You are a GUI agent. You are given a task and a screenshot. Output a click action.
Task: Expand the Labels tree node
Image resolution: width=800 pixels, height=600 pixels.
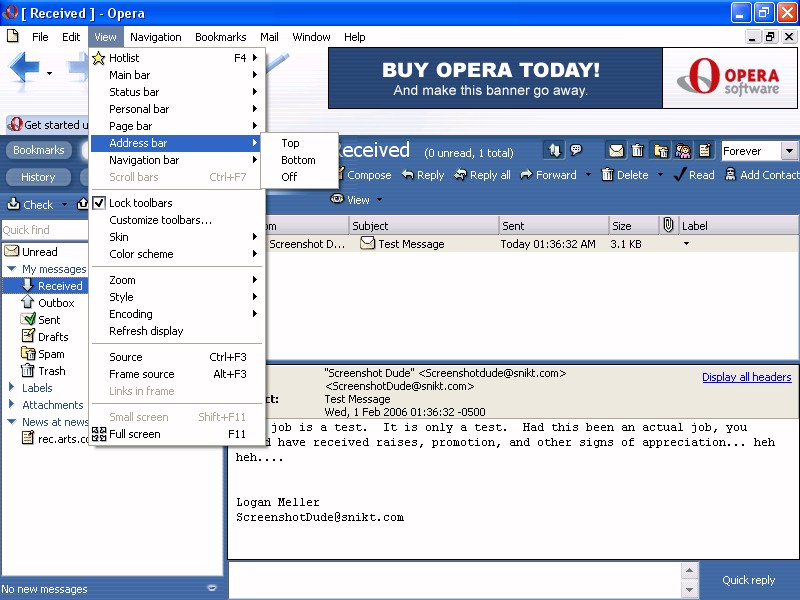pos(11,388)
